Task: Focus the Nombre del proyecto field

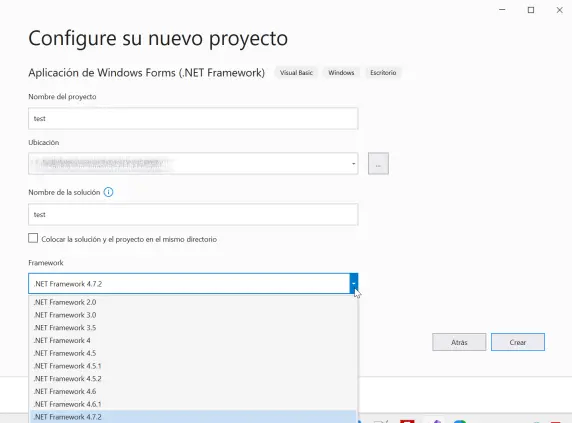Action: pos(193,119)
